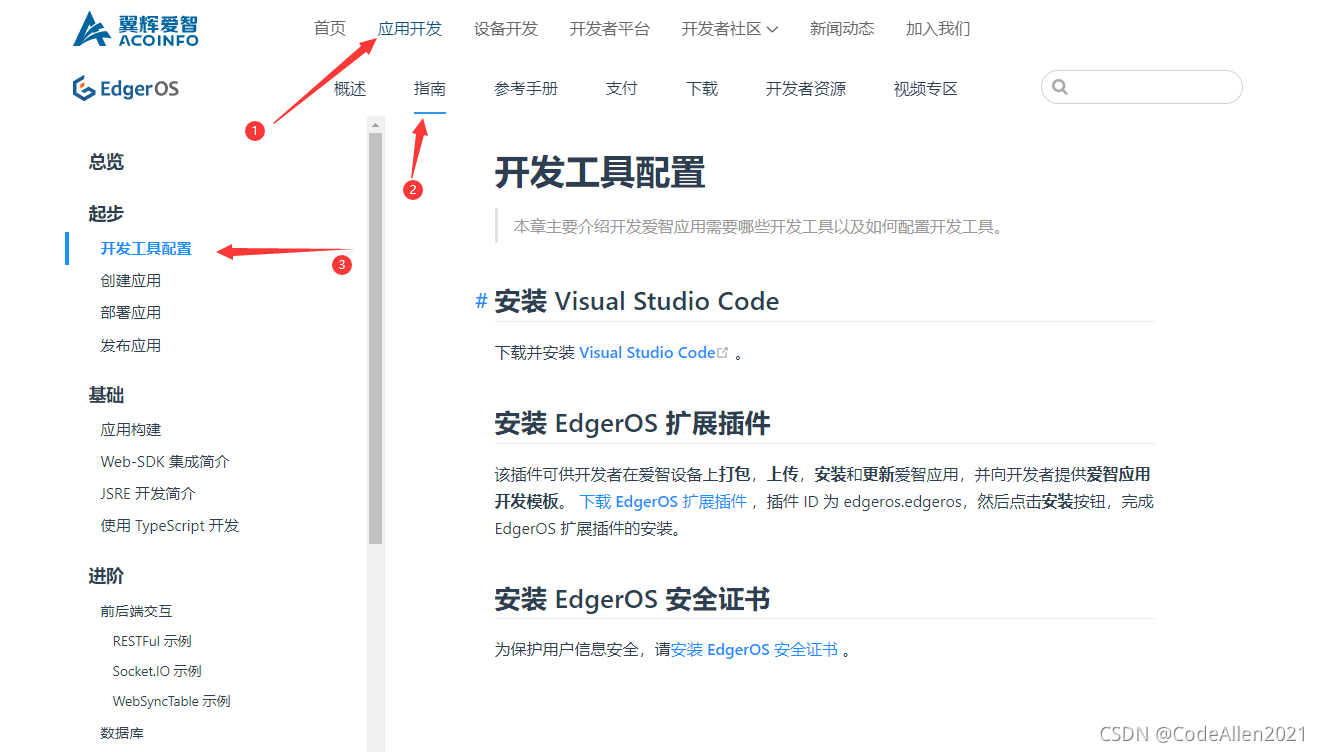
Task: Select the 基础 sidebar section
Action: click(106, 396)
